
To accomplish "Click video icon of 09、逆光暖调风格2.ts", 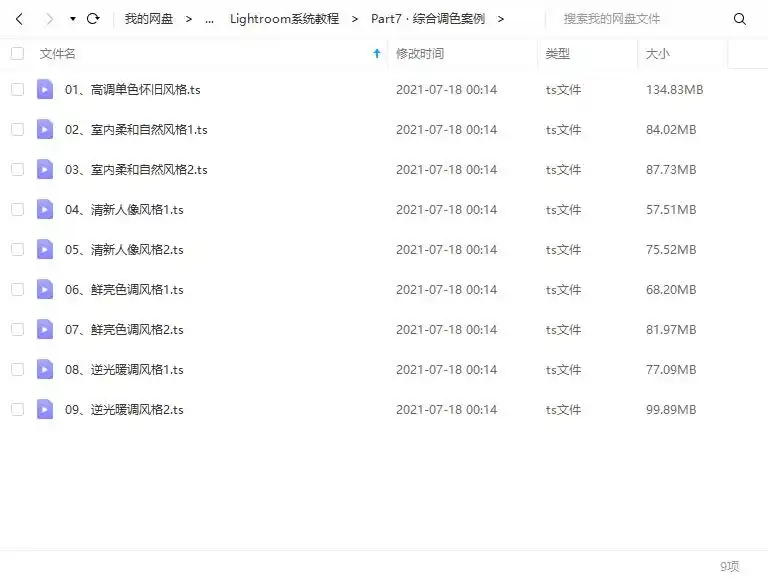I will click(x=45, y=409).
